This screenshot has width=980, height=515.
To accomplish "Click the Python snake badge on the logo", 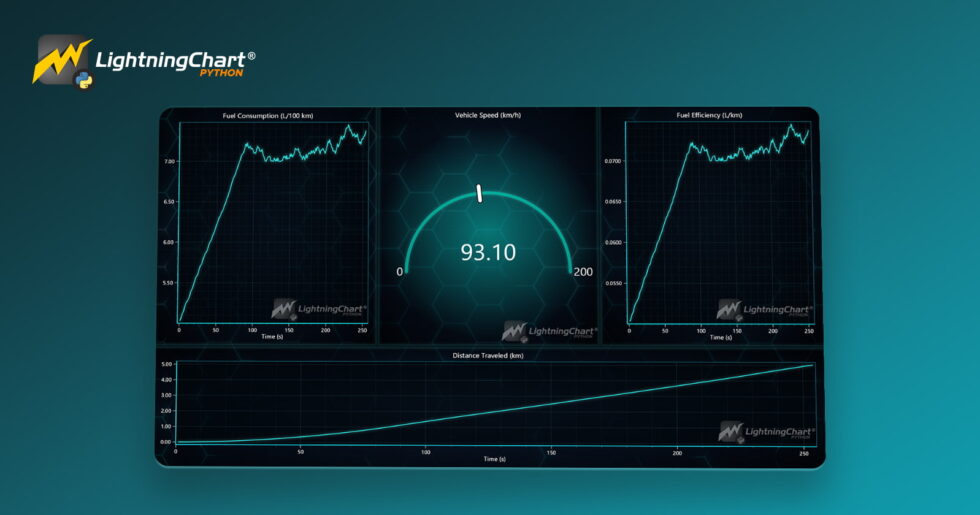I will 83,80.
